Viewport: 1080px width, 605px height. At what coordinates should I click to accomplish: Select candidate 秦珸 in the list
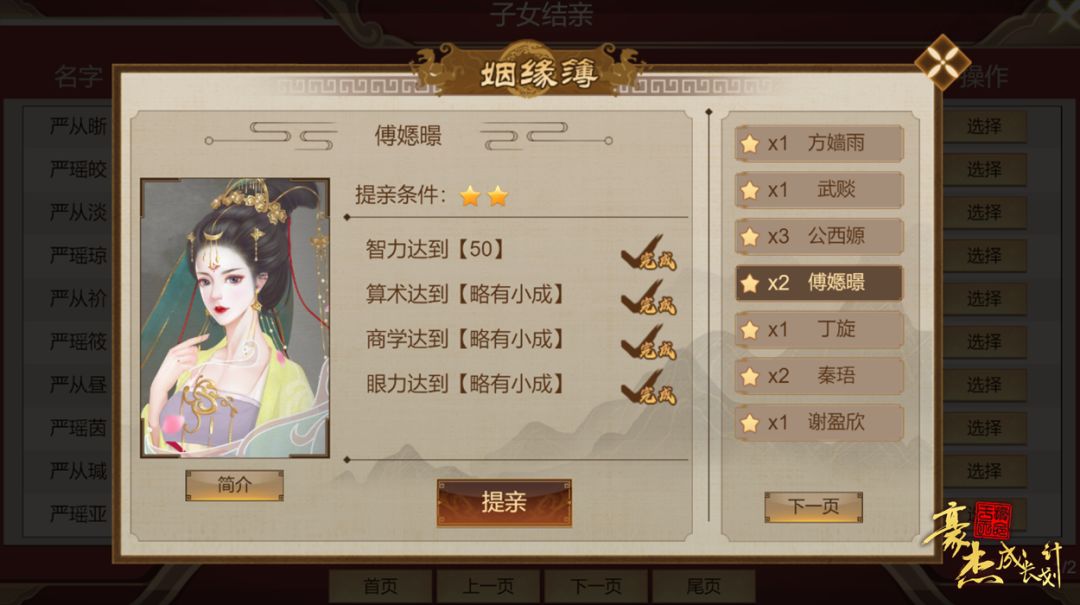point(819,376)
